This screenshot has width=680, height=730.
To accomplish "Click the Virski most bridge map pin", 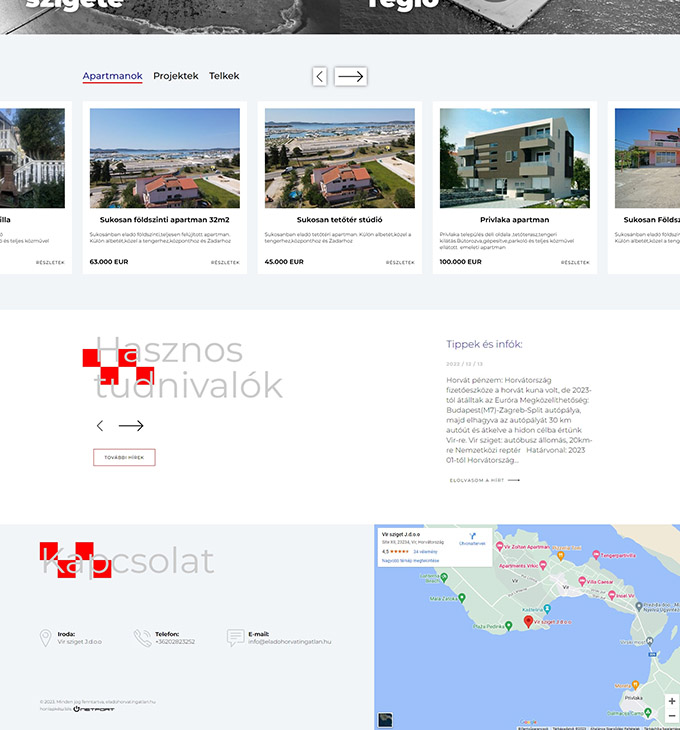I will click(x=650, y=641).
